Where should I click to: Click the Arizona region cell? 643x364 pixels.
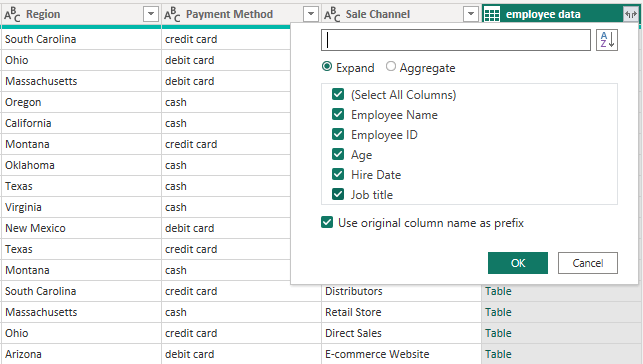point(81,354)
